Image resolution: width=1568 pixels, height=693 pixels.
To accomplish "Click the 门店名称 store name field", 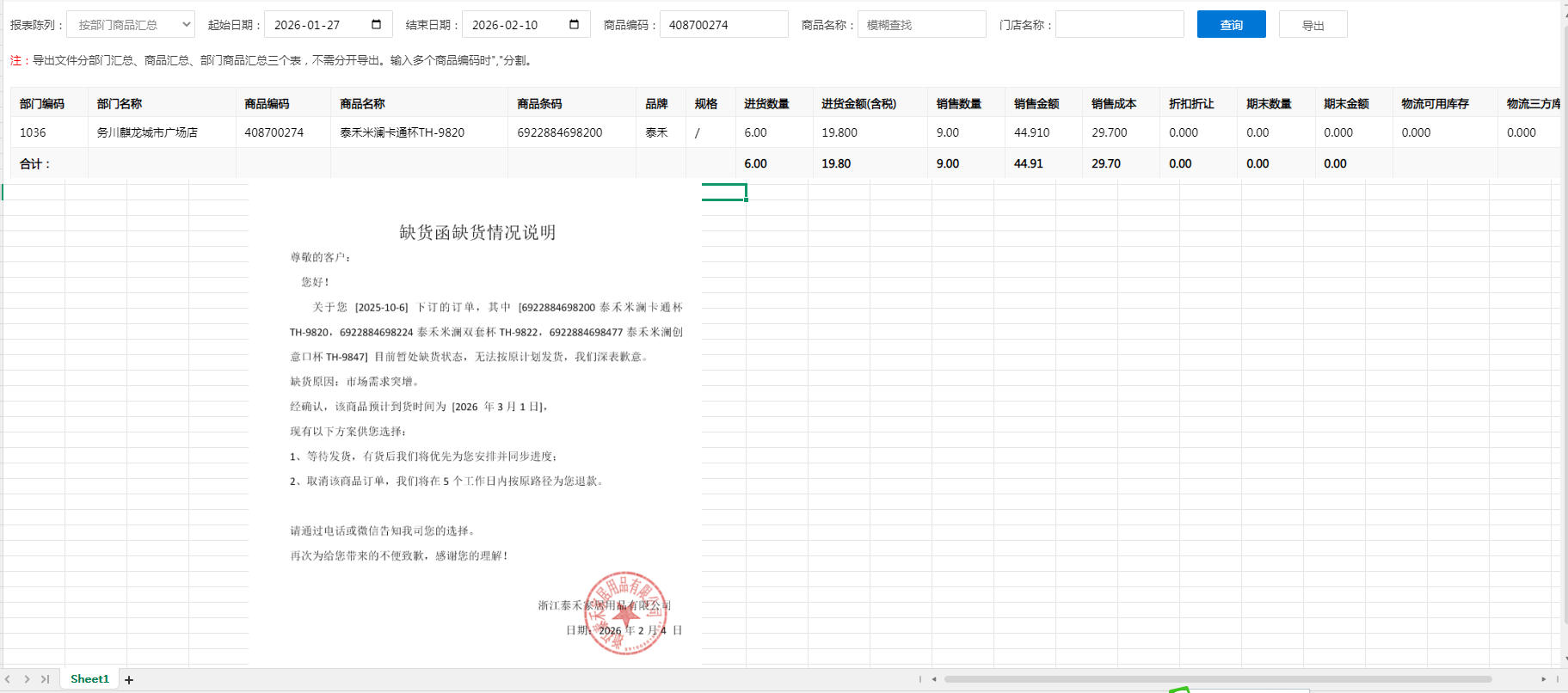I will (x=1119, y=25).
